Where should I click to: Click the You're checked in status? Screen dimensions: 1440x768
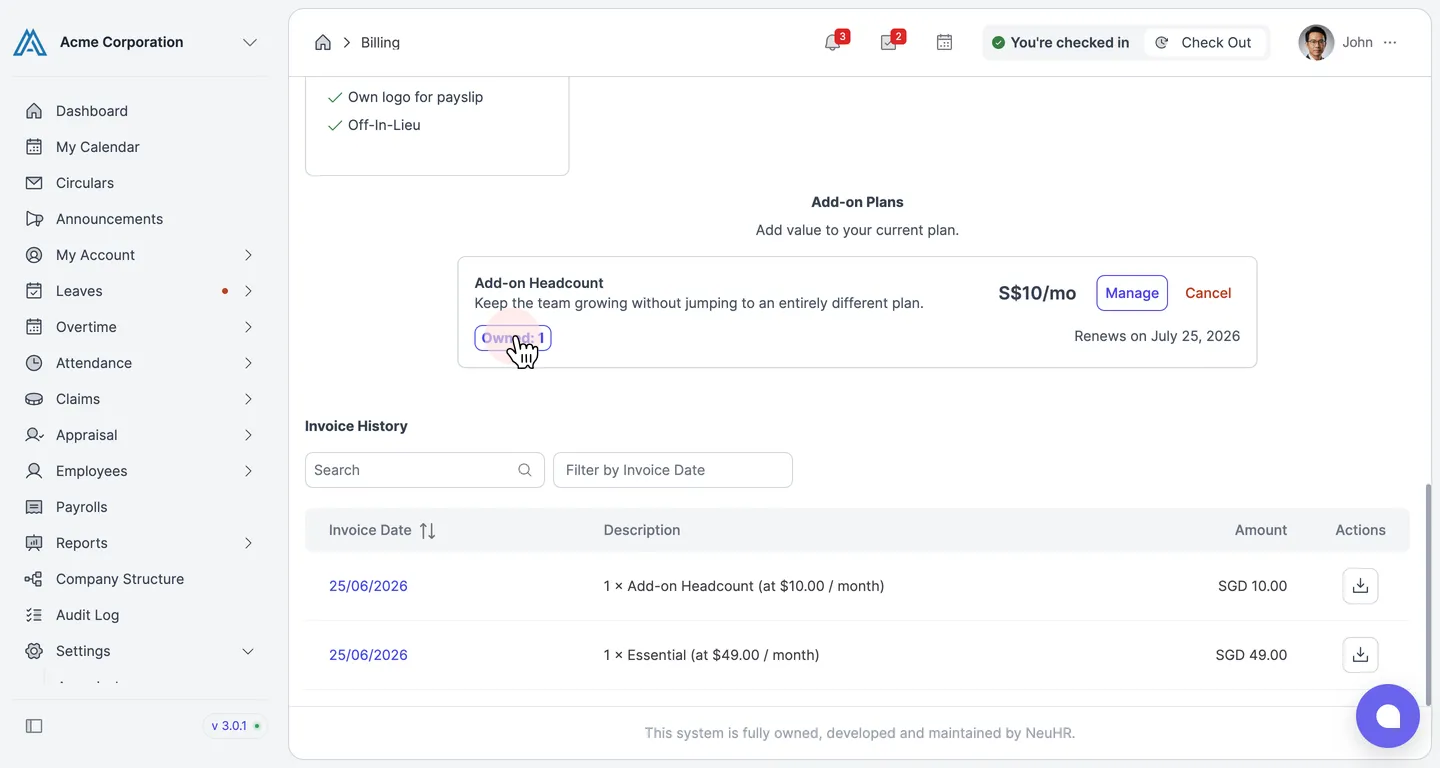tap(1060, 42)
